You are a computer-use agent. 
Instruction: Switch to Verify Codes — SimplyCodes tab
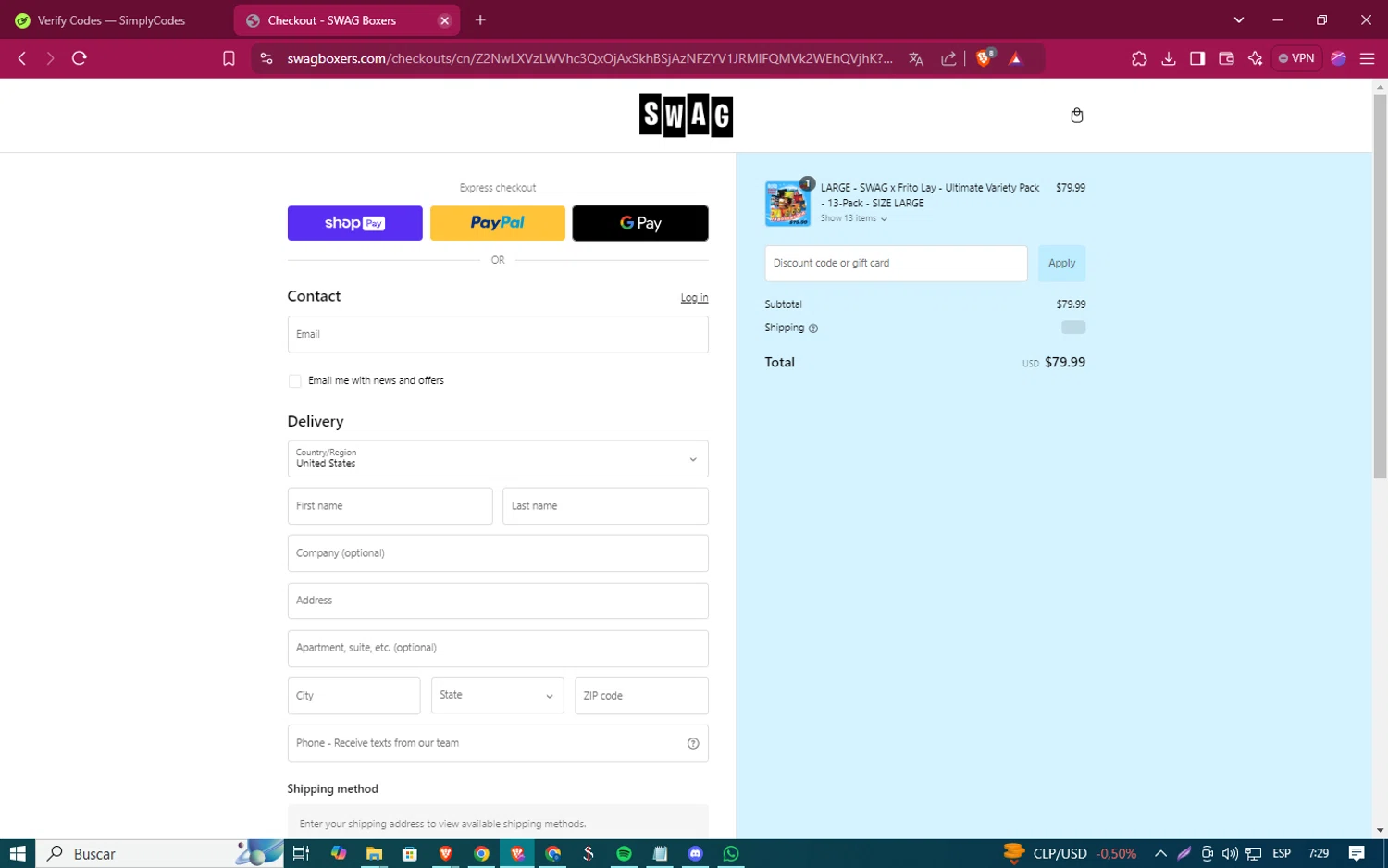111,20
